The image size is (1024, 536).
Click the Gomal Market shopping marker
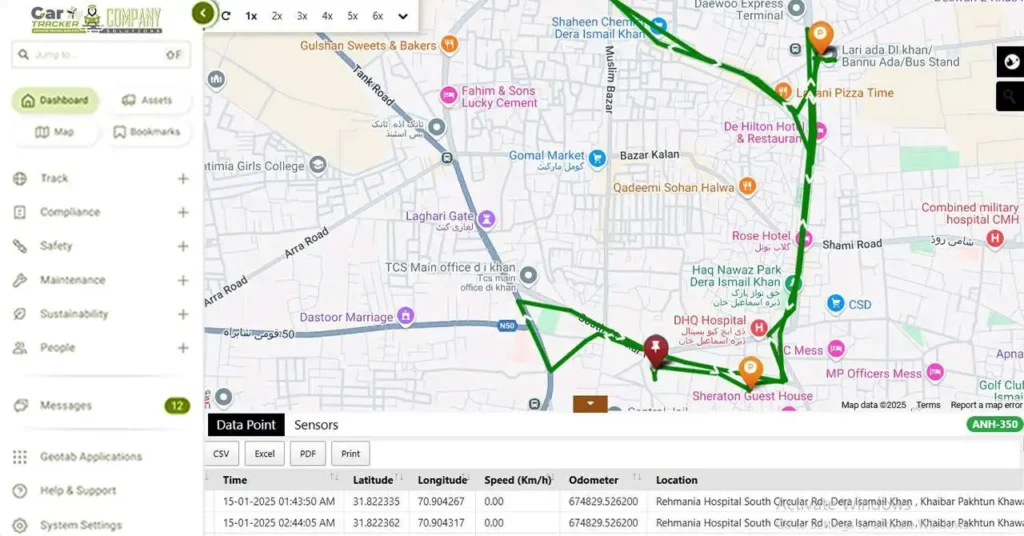pyautogui.click(x=597, y=159)
